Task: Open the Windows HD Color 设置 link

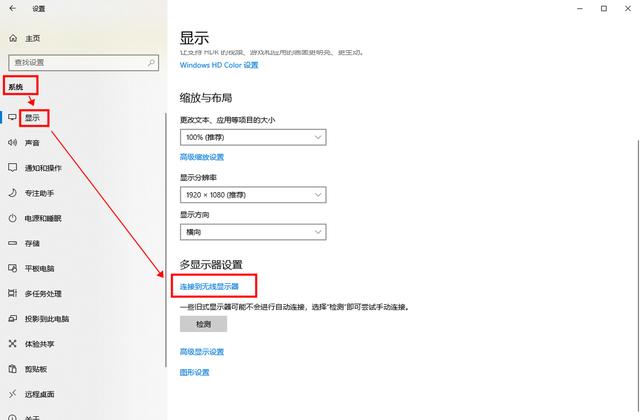Action: [218, 65]
